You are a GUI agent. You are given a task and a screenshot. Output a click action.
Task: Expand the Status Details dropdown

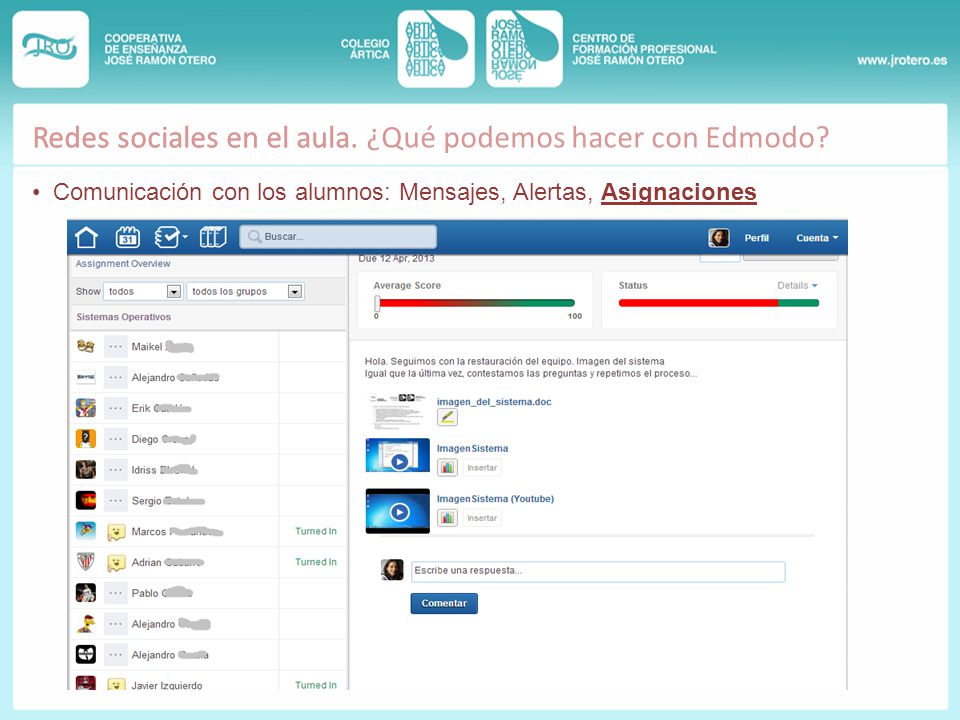[797, 285]
